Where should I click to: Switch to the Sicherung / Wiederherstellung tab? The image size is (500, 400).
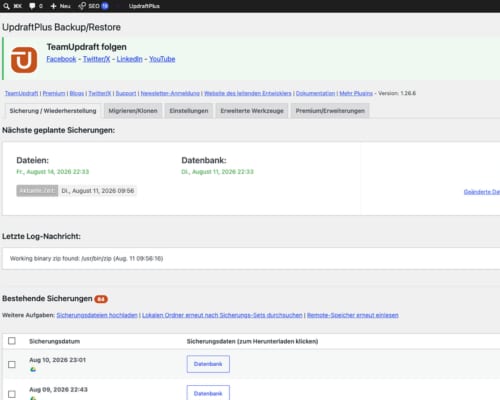[x=53, y=111]
